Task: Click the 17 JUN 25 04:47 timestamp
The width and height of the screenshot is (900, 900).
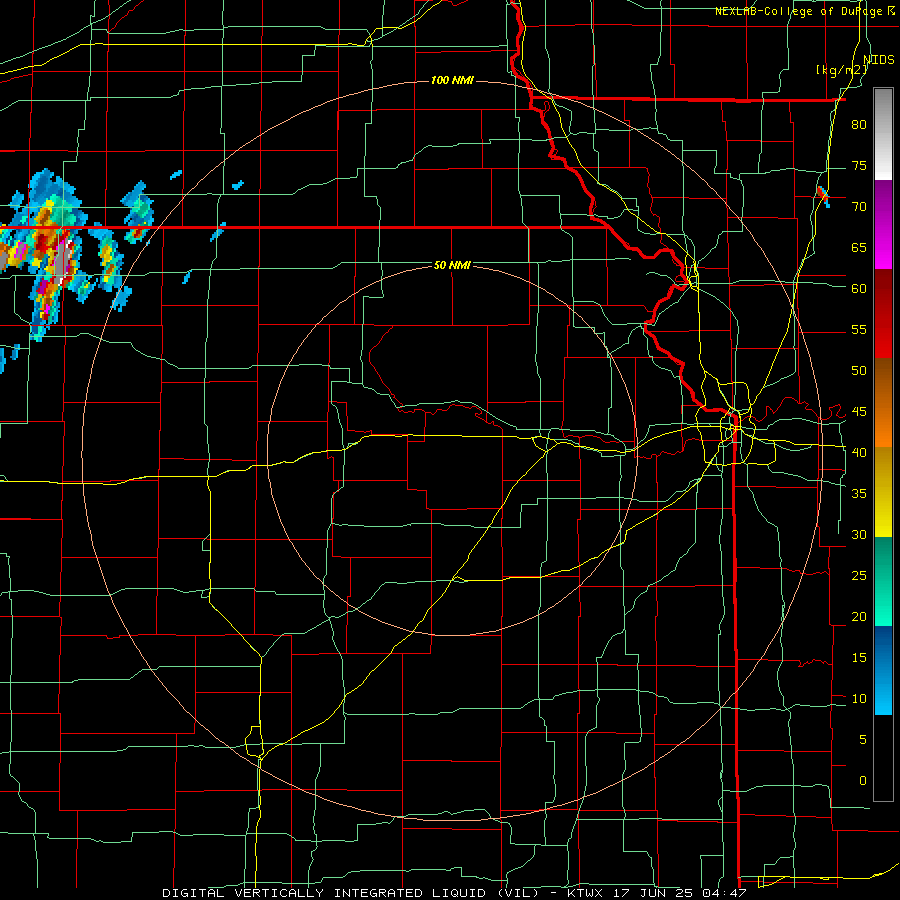Action: tap(680, 893)
